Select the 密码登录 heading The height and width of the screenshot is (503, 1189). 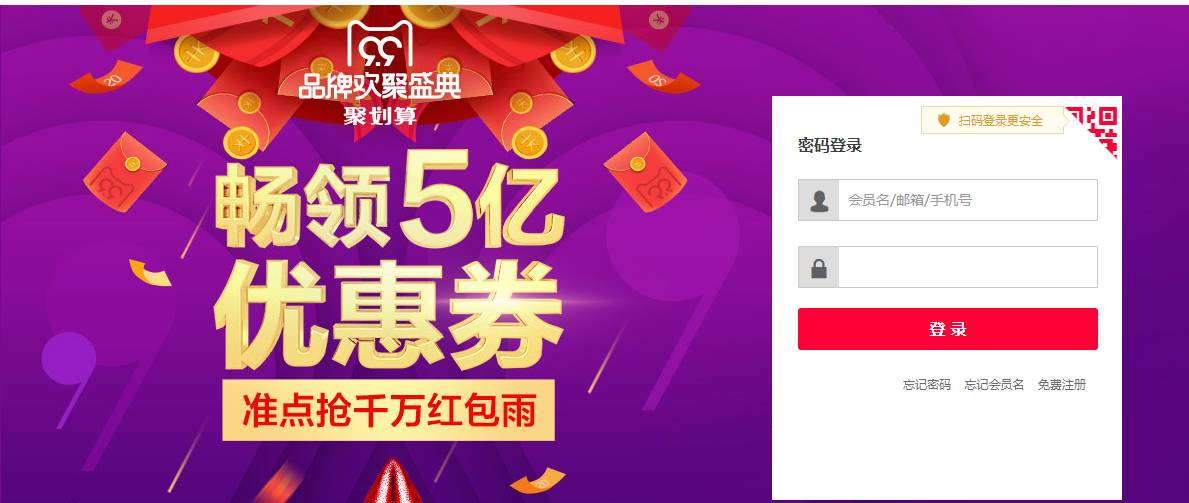tap(830, 146)
